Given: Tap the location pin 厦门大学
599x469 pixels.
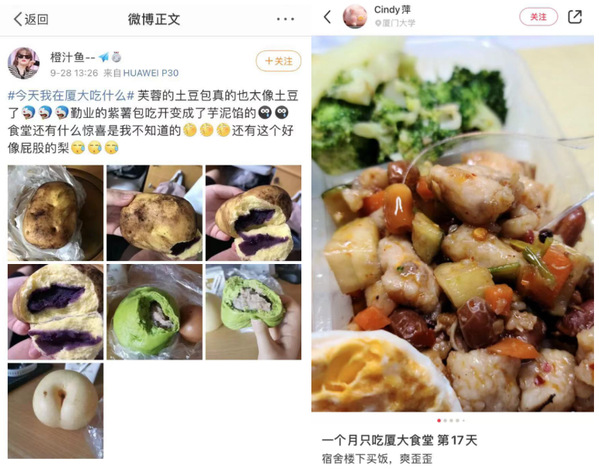Looking at the screenshot, I should pos(395,23).
